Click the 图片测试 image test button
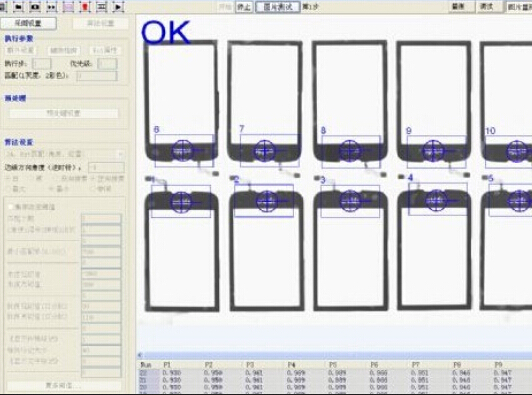532x395 pixels. coord(278,7)
